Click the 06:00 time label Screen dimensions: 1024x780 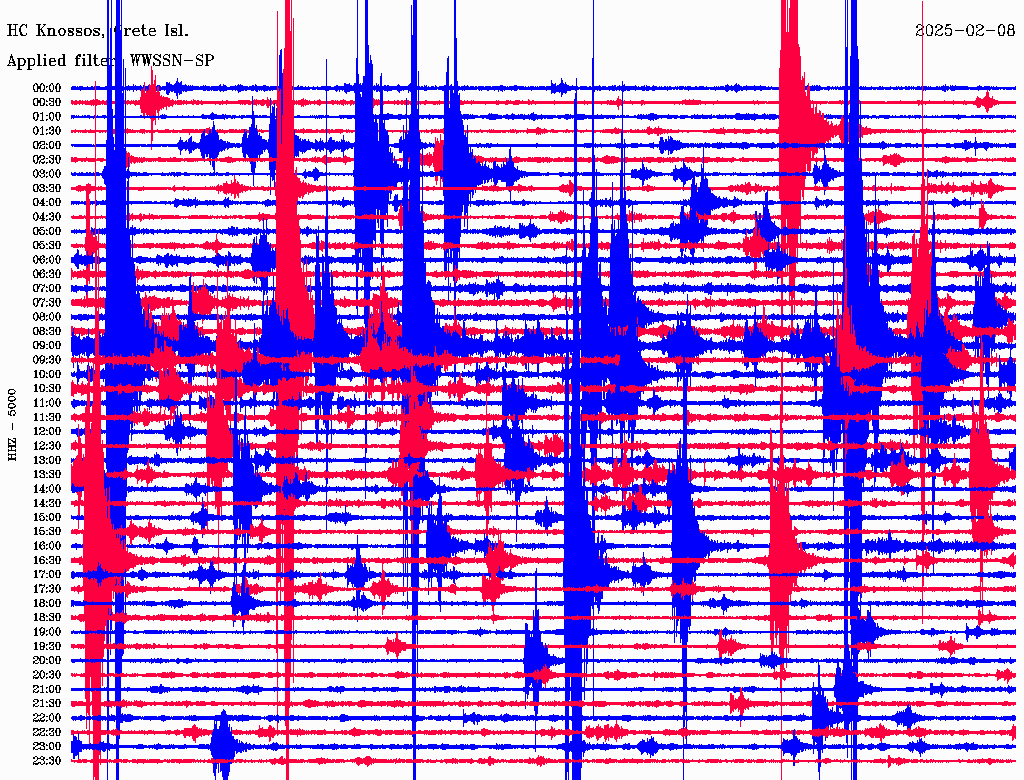tap(47, 260)
